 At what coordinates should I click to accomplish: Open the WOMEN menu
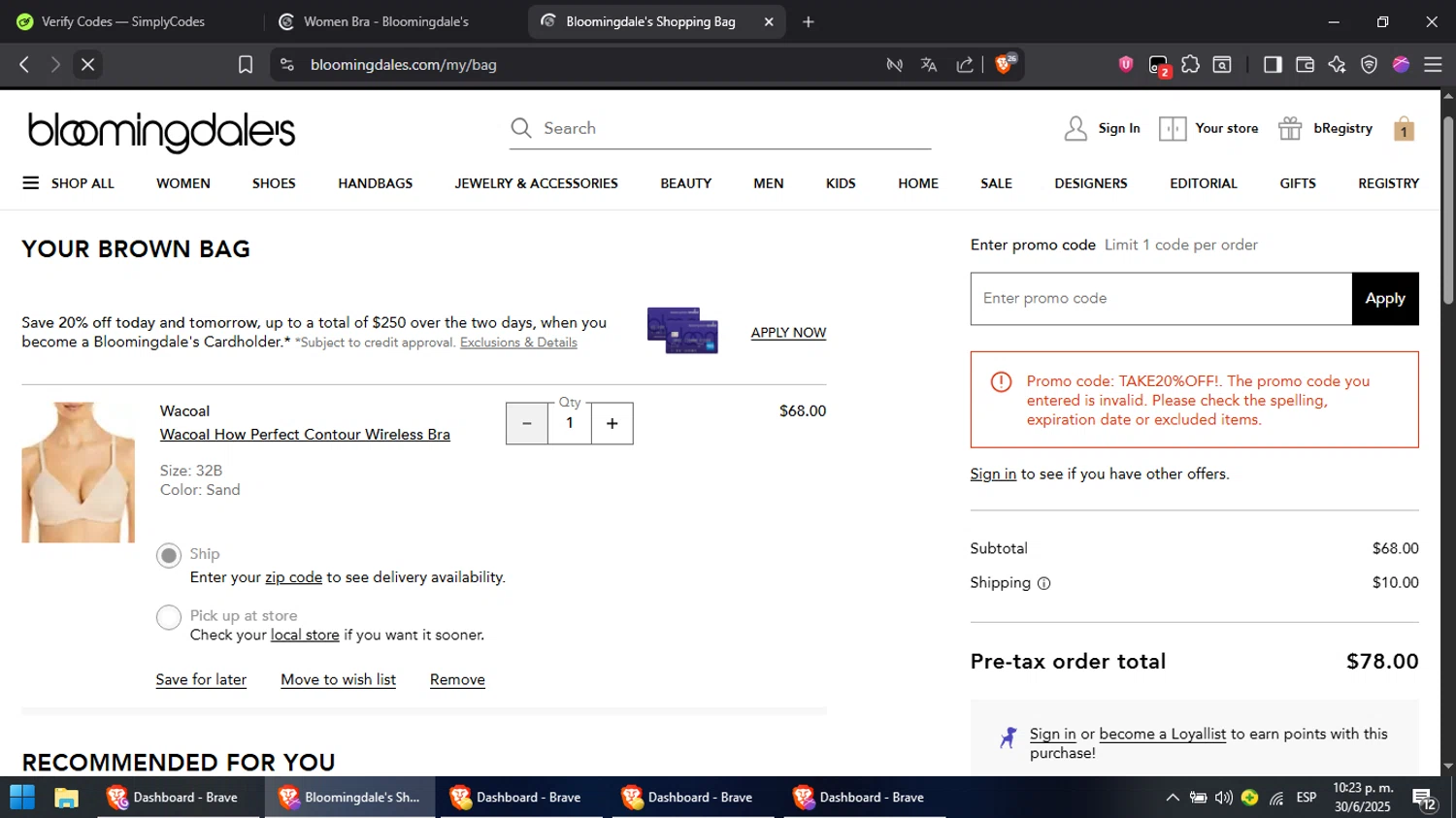point(183,183)
